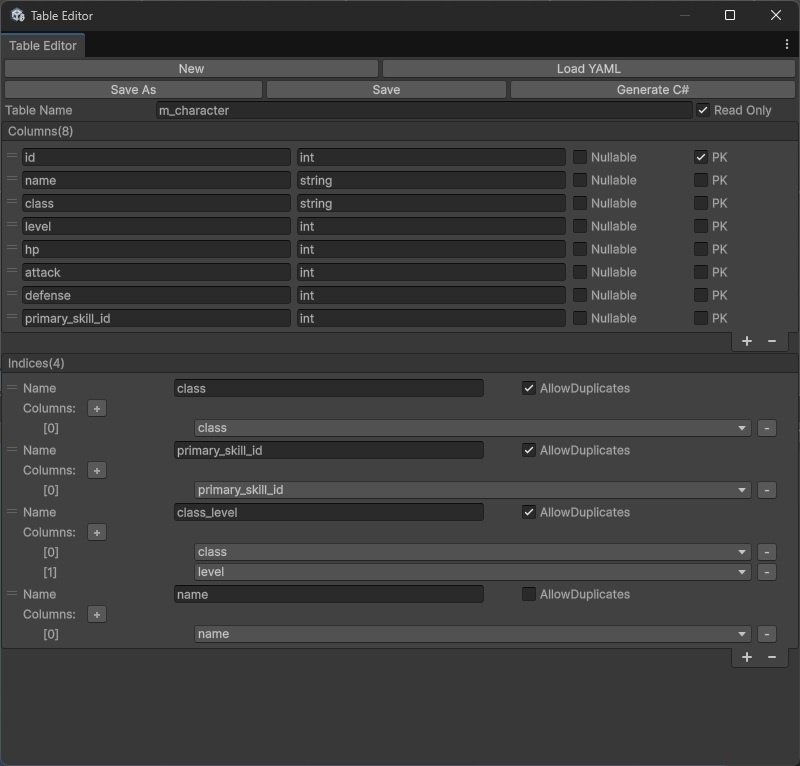Grab the drag handle of name index

coord(12,594)
